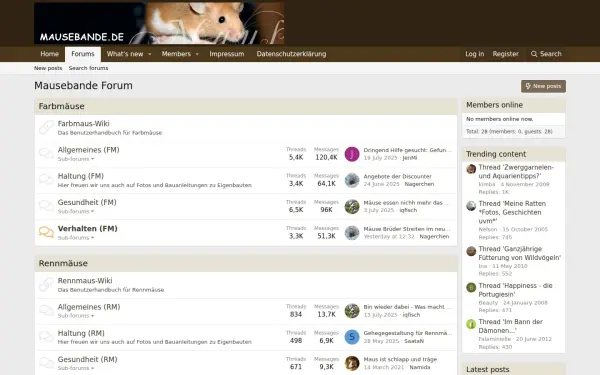Click Nelson's avatar in Trending content
Viewport: 600px width, 375px height.
click(x=471, y=206)
